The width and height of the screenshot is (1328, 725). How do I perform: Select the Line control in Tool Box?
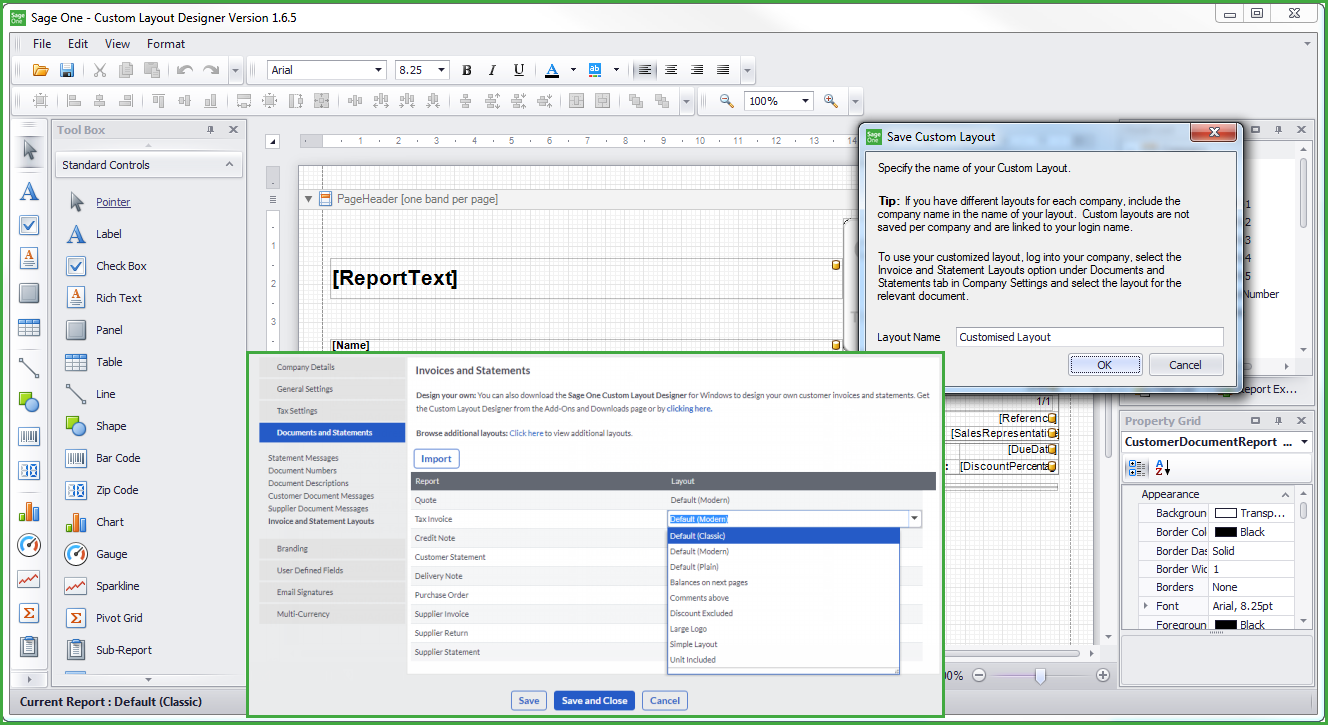point(105,394)
